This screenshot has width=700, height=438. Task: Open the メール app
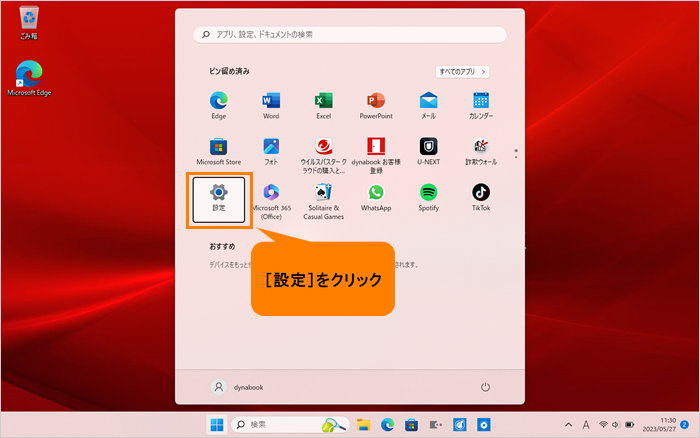[429, 105]
